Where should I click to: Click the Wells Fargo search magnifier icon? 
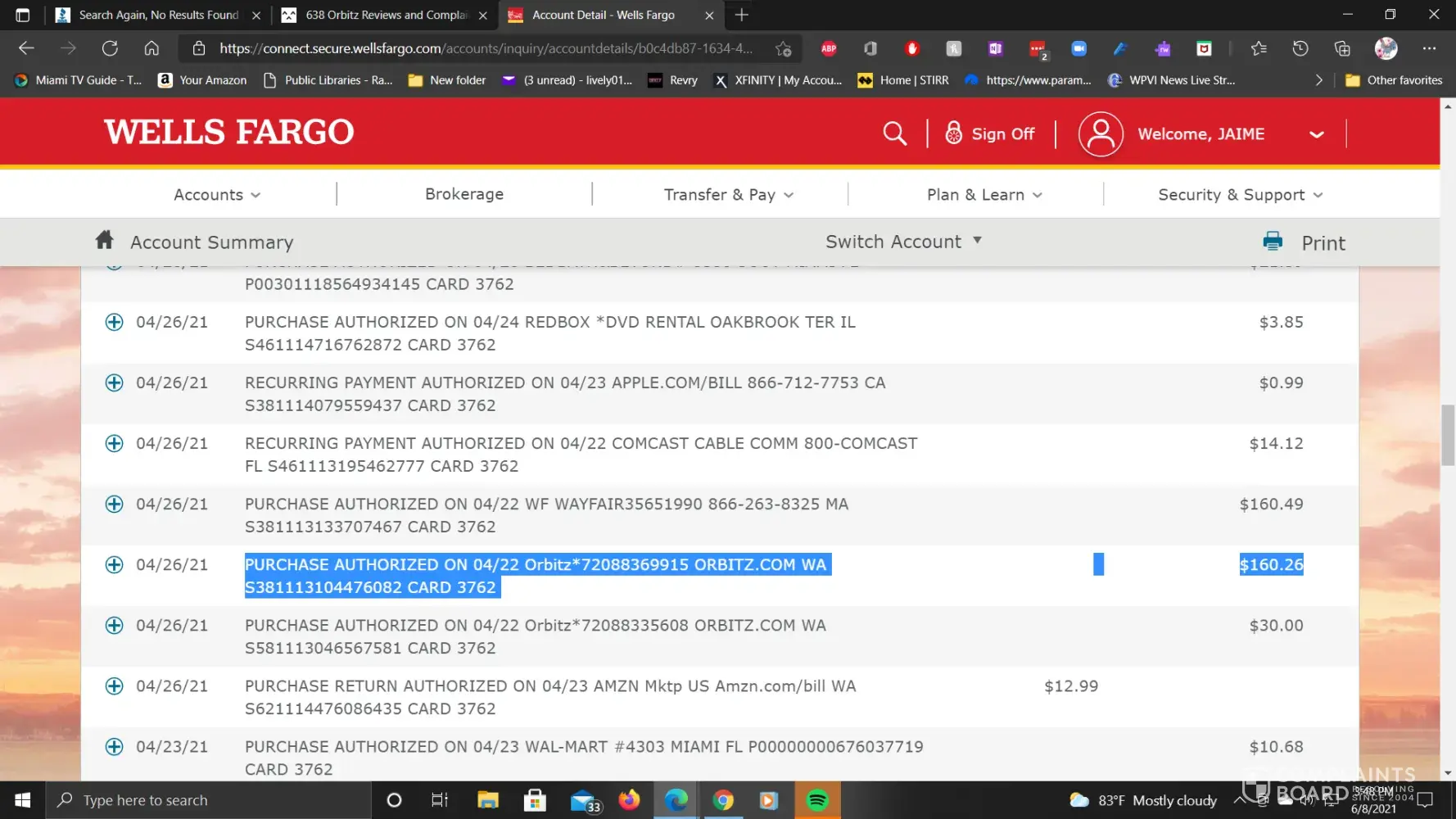[x=894, y=133]
